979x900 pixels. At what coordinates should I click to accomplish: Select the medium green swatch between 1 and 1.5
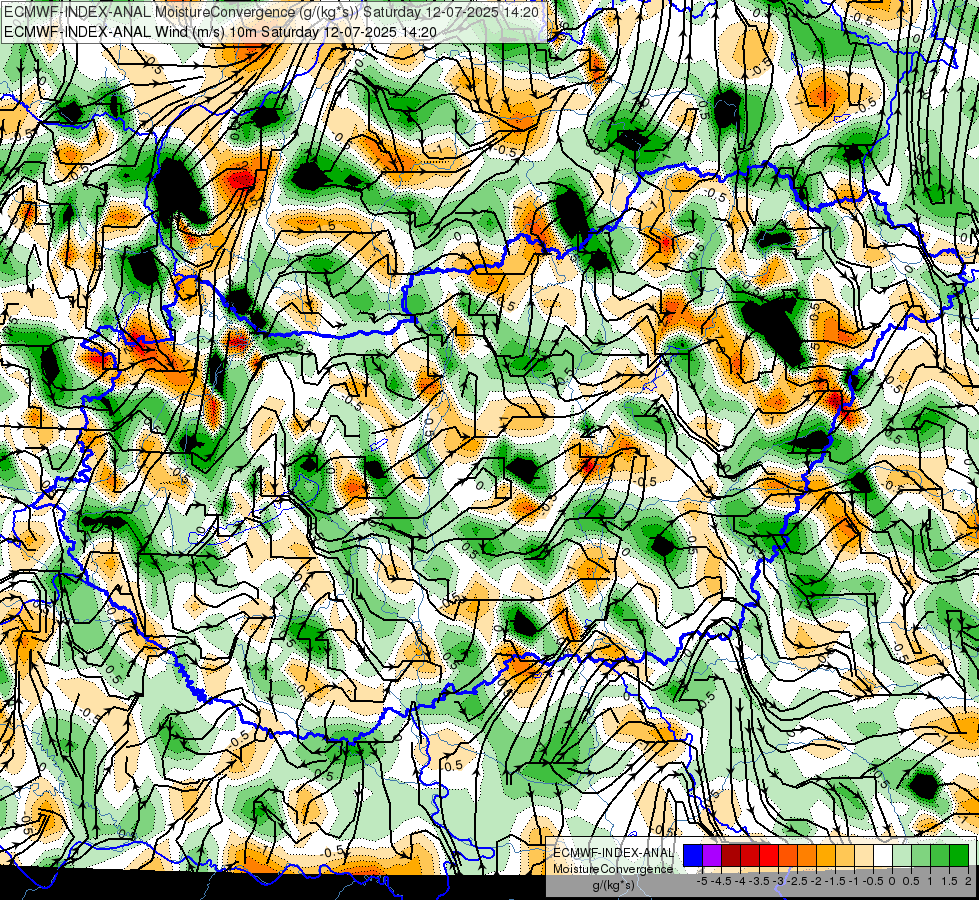[x=939, y=855]
